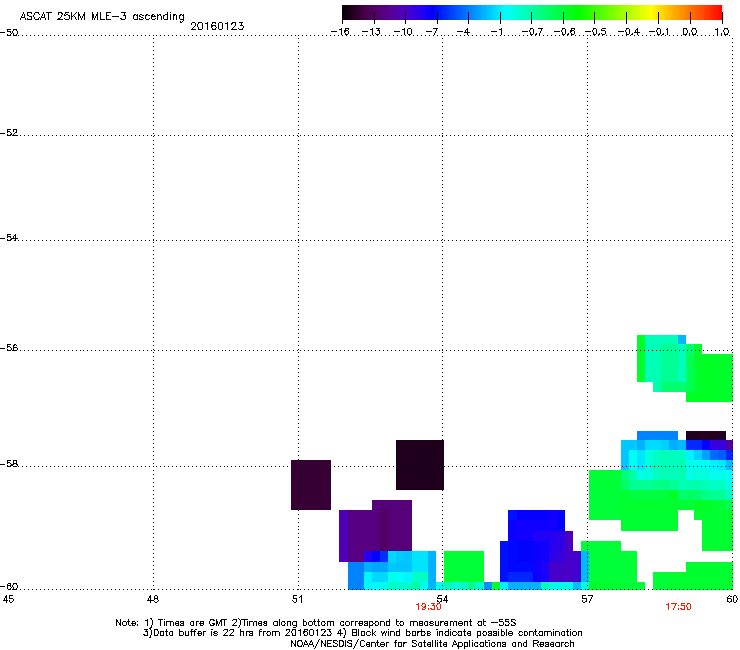Click the -0.7 color bar tick label
The image size is (740, 650).
(x=532, y=32)
